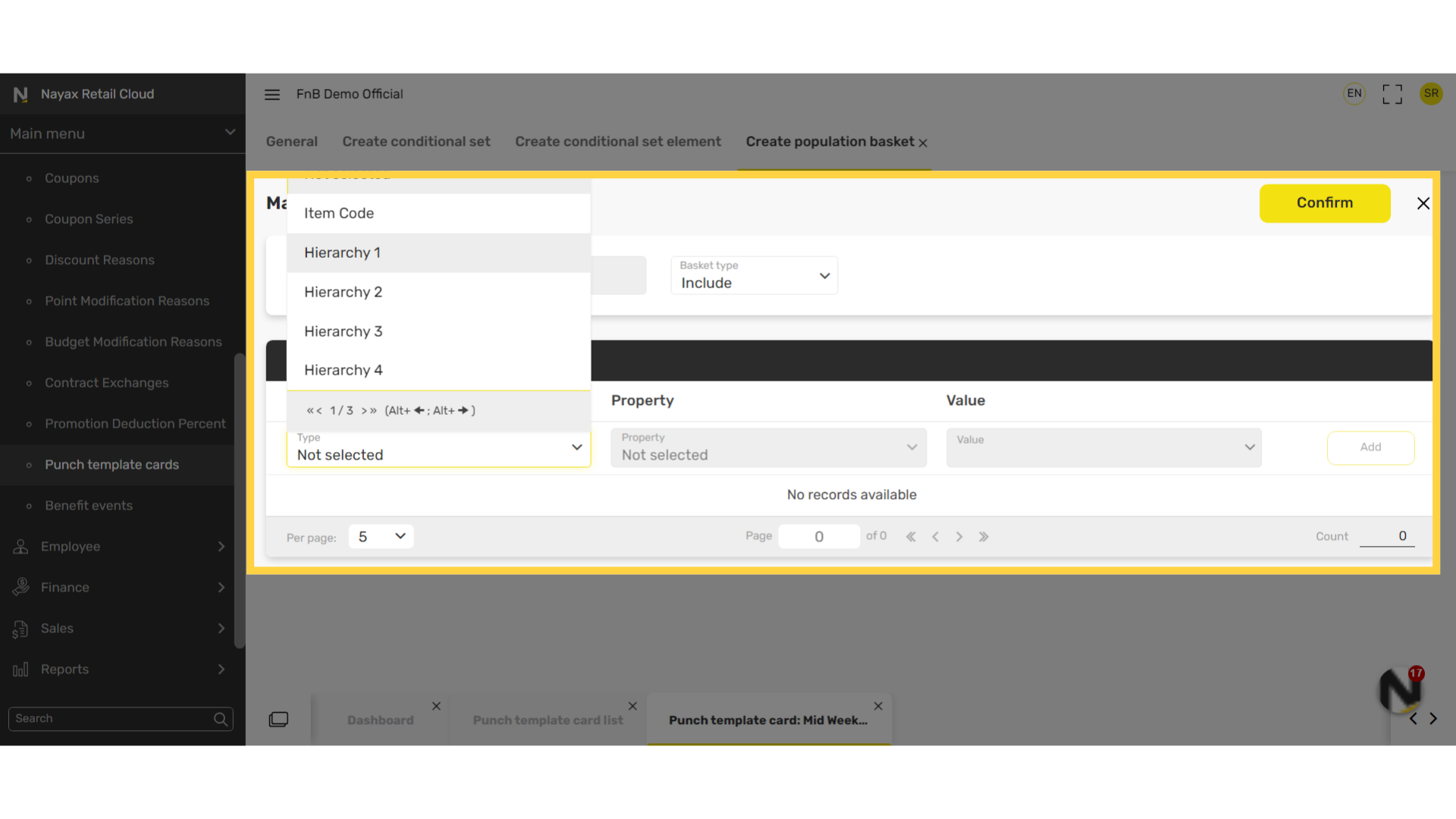Image resolution: width=1456 pixels, height=819 pixels.
Task: Open the SR user profile avatar
Action: (x=1431, y=93)
